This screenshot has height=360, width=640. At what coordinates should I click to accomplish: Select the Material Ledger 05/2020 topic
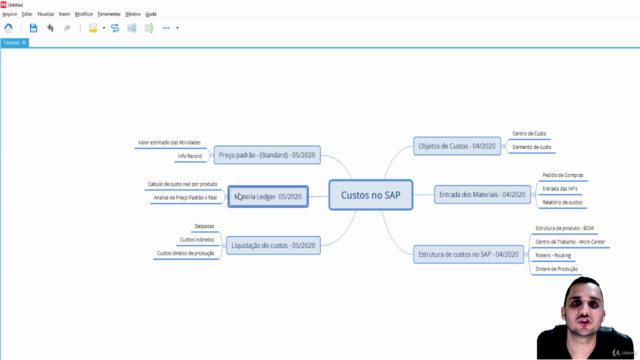point(268,197)
